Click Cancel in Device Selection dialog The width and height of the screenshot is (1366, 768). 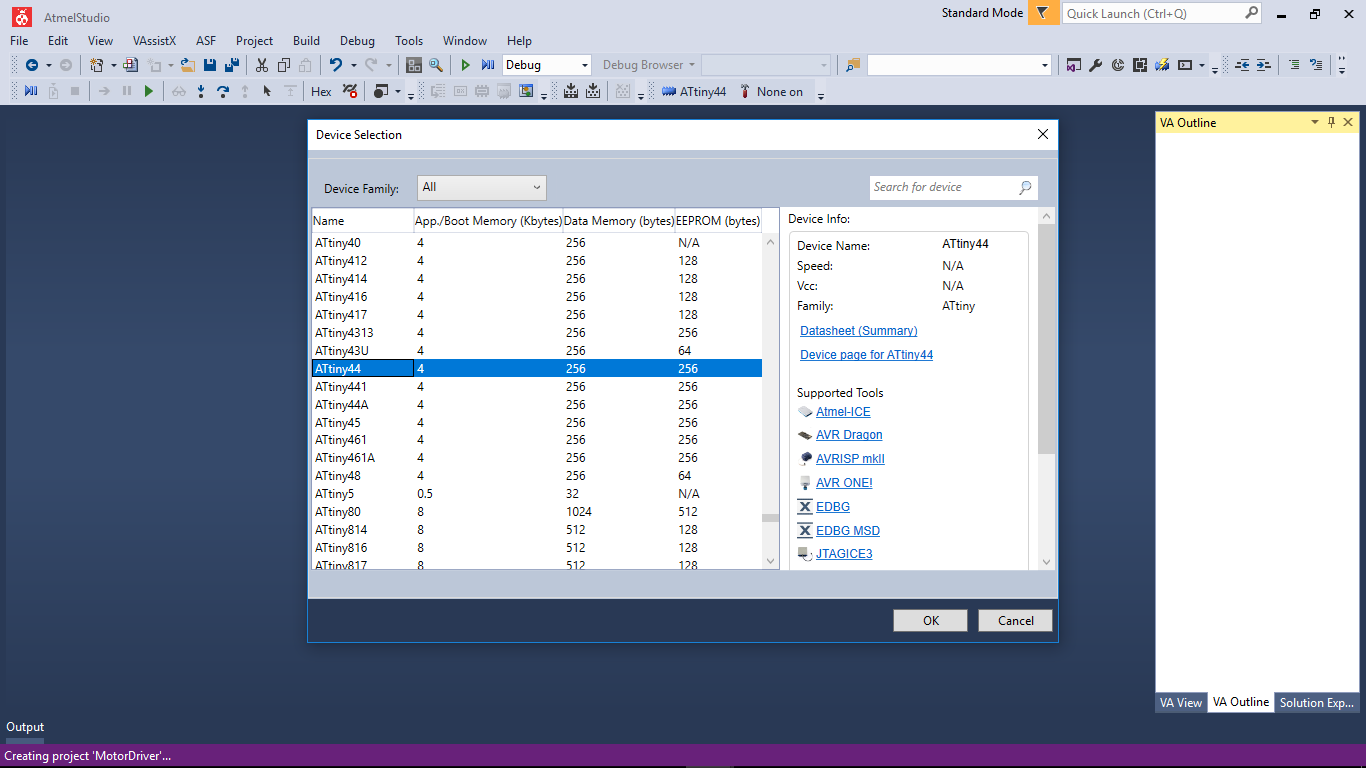(x=1016, y=620)
